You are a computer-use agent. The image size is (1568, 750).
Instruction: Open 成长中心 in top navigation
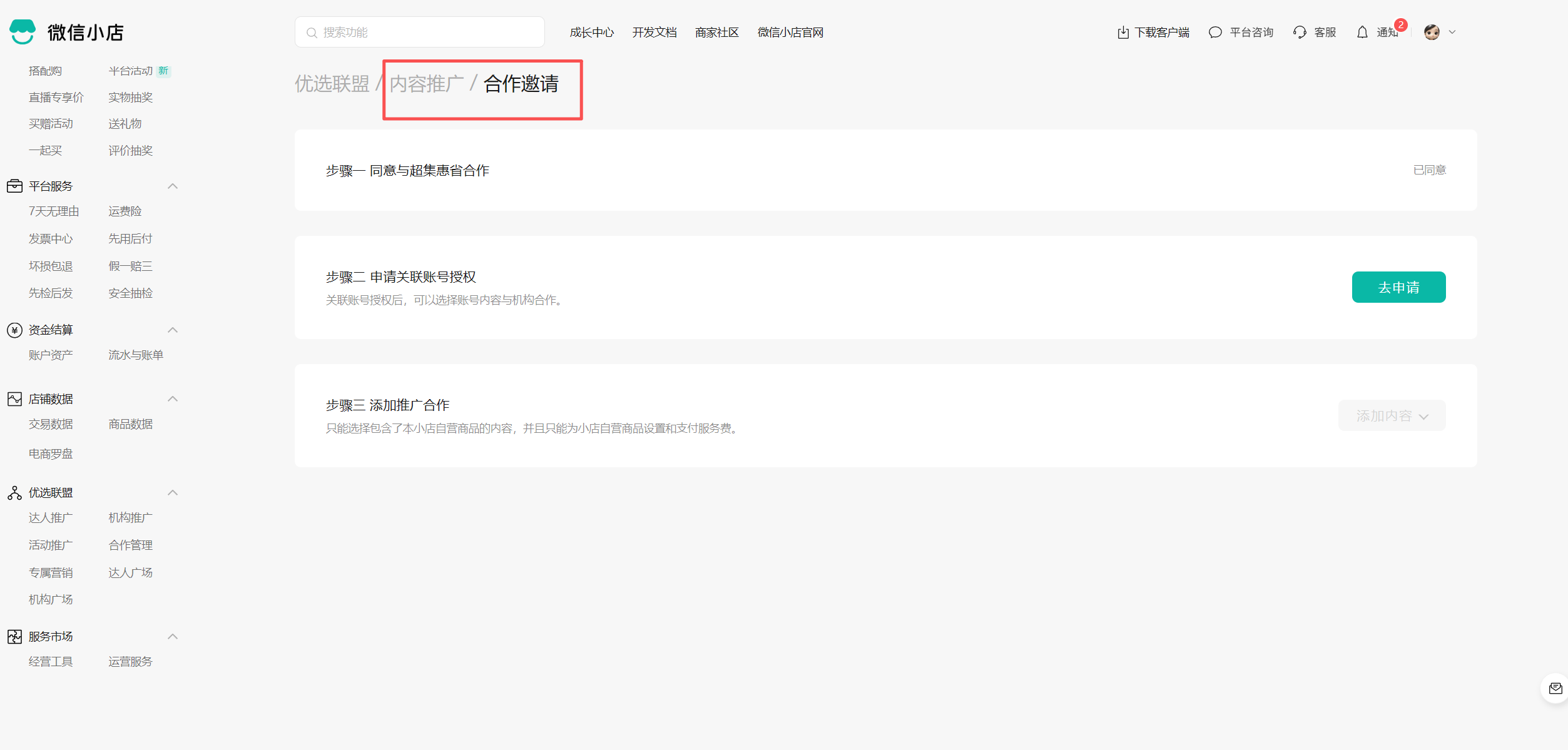pos(591,33)
